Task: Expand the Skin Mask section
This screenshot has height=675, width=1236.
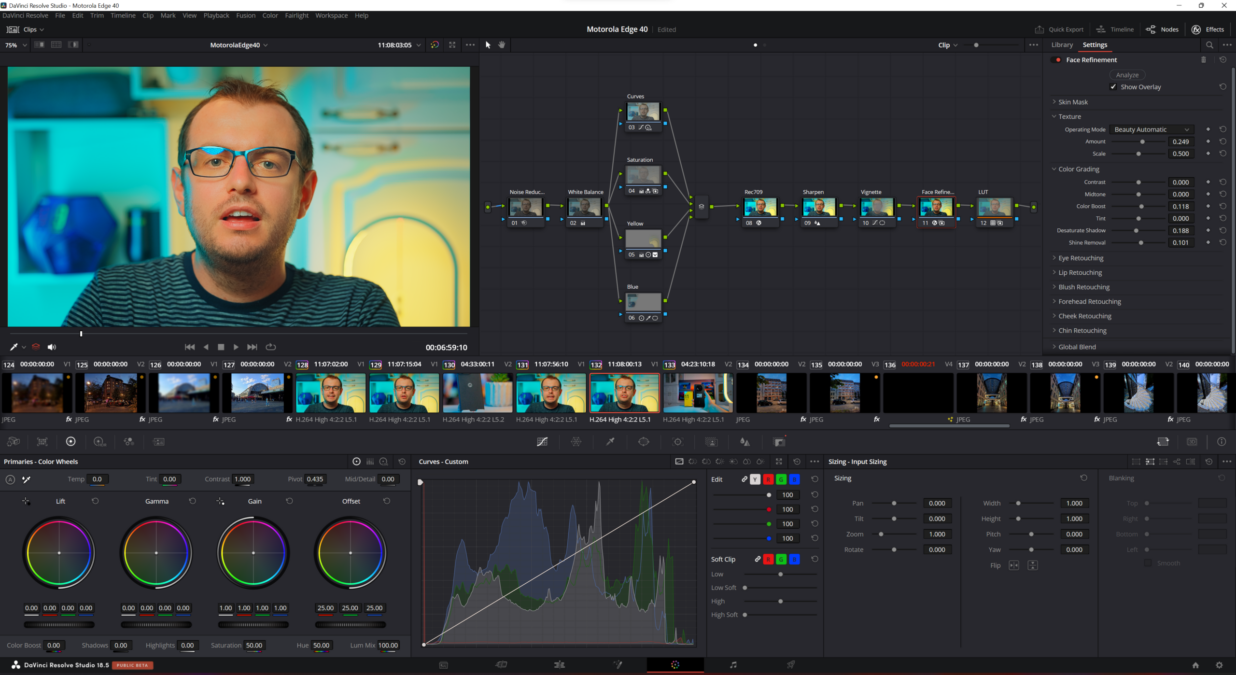Action: [1073, 102]
